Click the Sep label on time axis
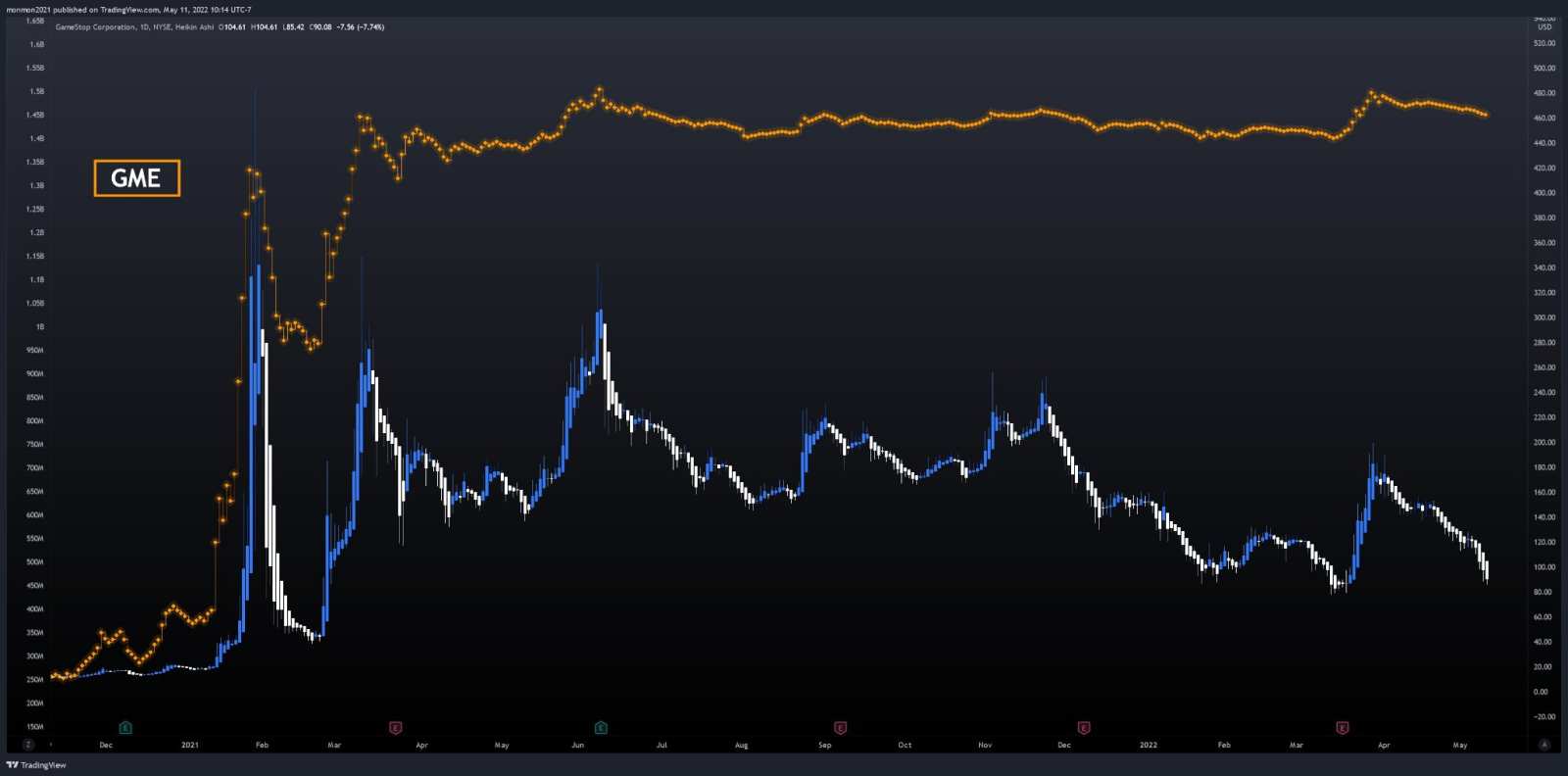This screenshot has height=776, width=1568. (x=825, y=746)
